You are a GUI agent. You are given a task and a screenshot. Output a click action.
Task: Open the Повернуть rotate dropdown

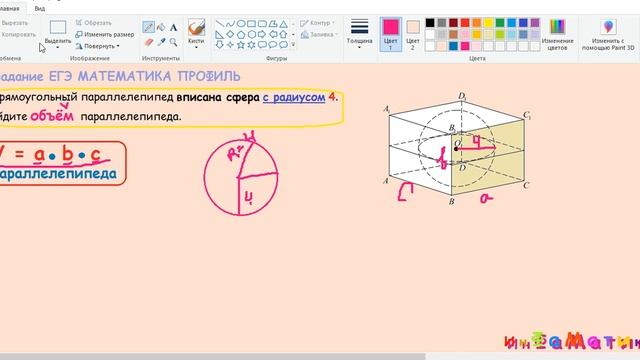(98, 46)
